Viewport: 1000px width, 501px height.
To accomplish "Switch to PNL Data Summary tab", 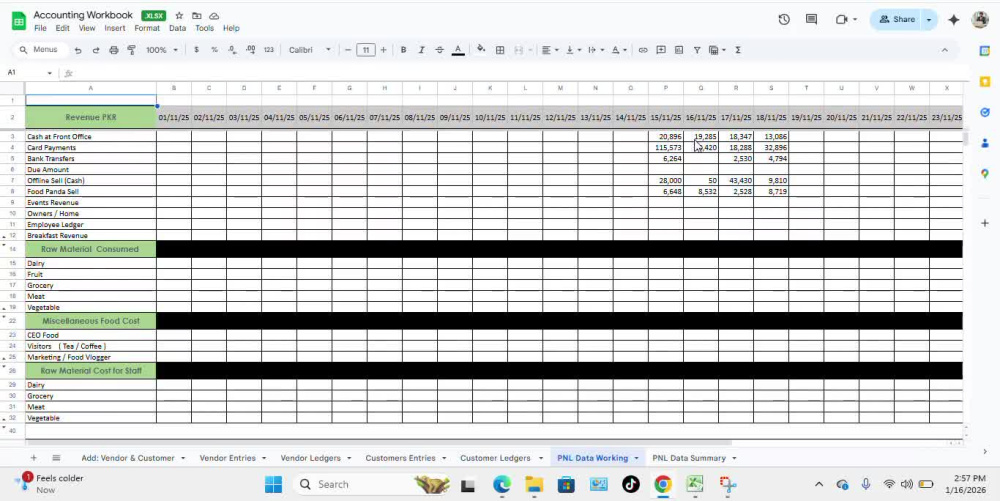I will pos(689,458).
